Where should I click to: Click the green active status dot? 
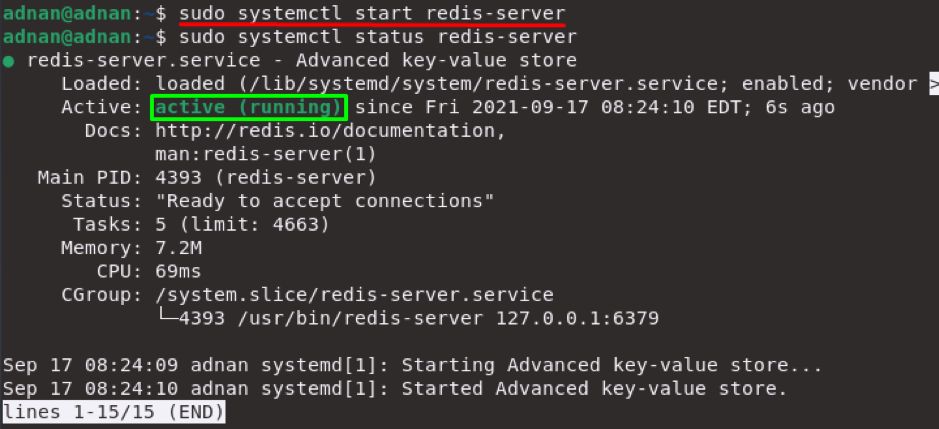pos(8,61)
